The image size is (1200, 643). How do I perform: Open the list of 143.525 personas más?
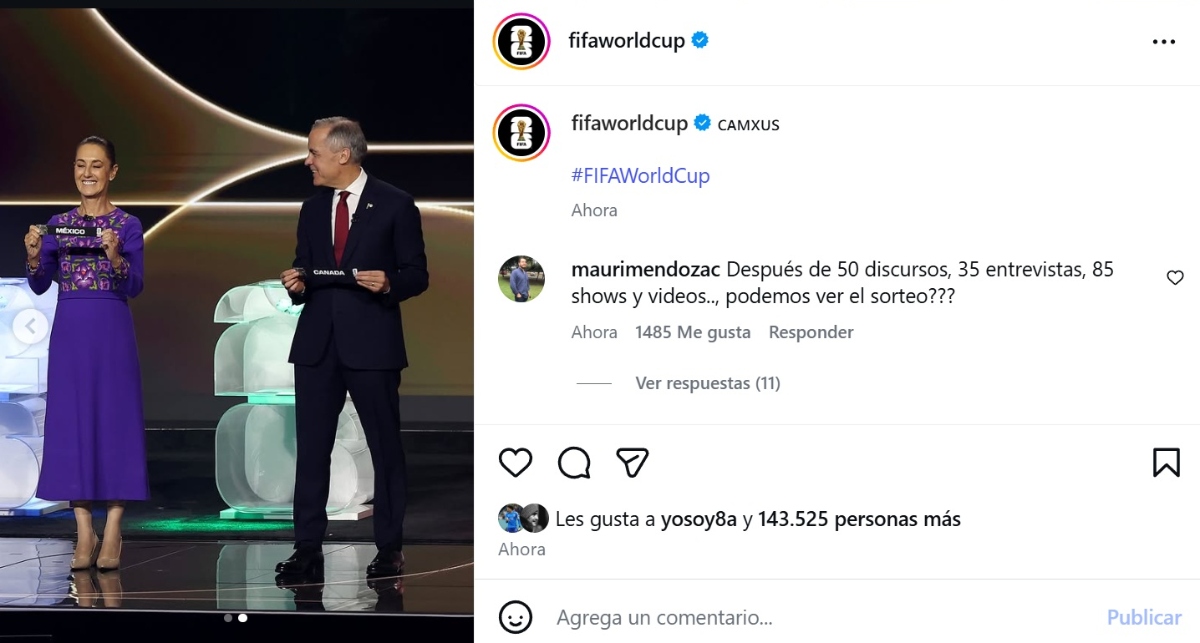click(859, 519)
